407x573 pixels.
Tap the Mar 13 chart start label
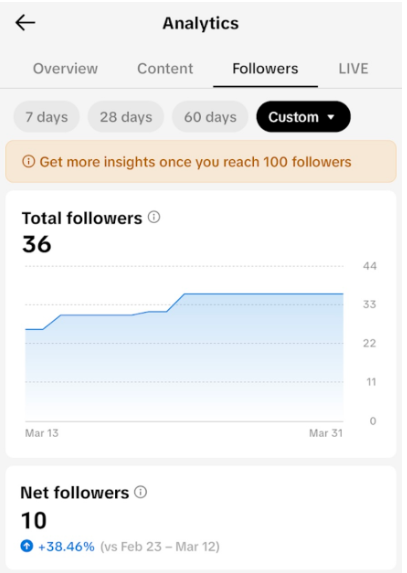click(x=42, y=433)
